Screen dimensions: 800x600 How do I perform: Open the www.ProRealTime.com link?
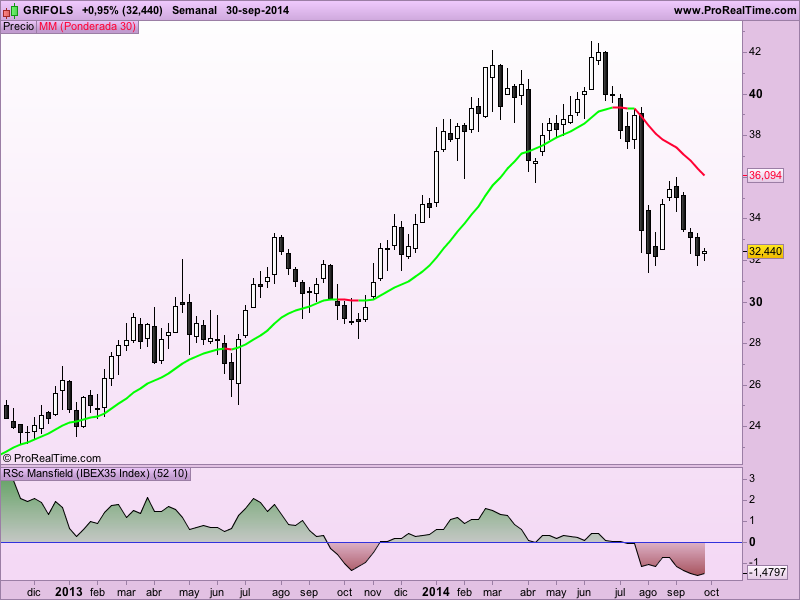tap(735, 10)
